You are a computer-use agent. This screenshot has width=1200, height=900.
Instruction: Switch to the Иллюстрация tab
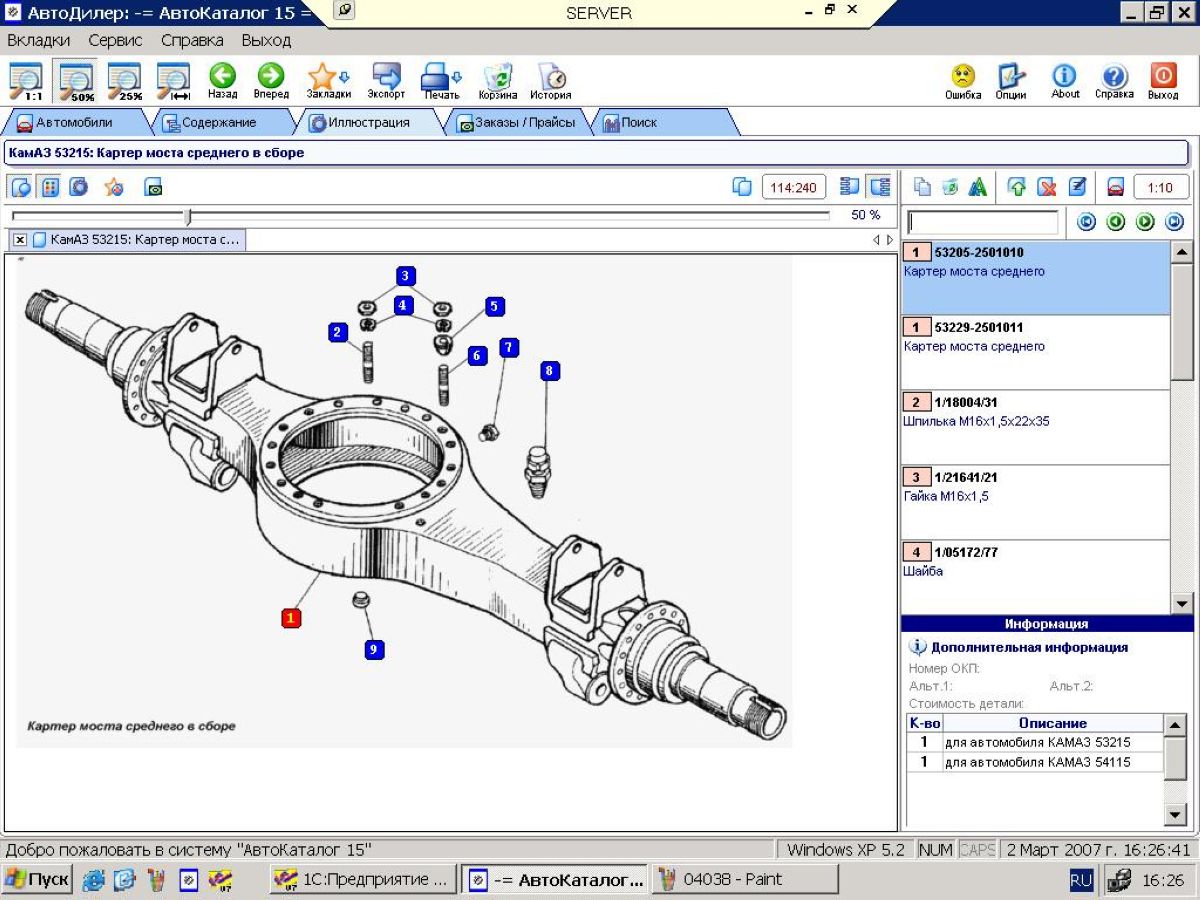(x=367, y=123)
